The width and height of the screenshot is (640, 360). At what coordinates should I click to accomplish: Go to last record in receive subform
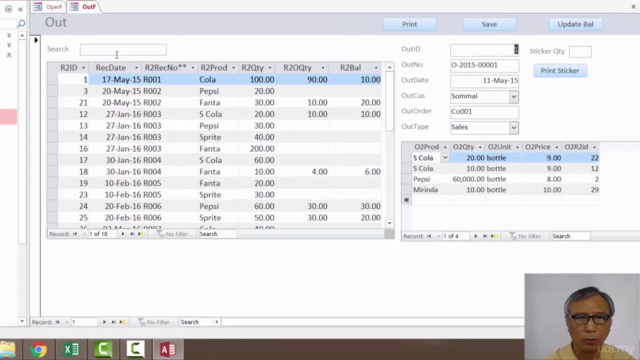click(x=132, y=234)
